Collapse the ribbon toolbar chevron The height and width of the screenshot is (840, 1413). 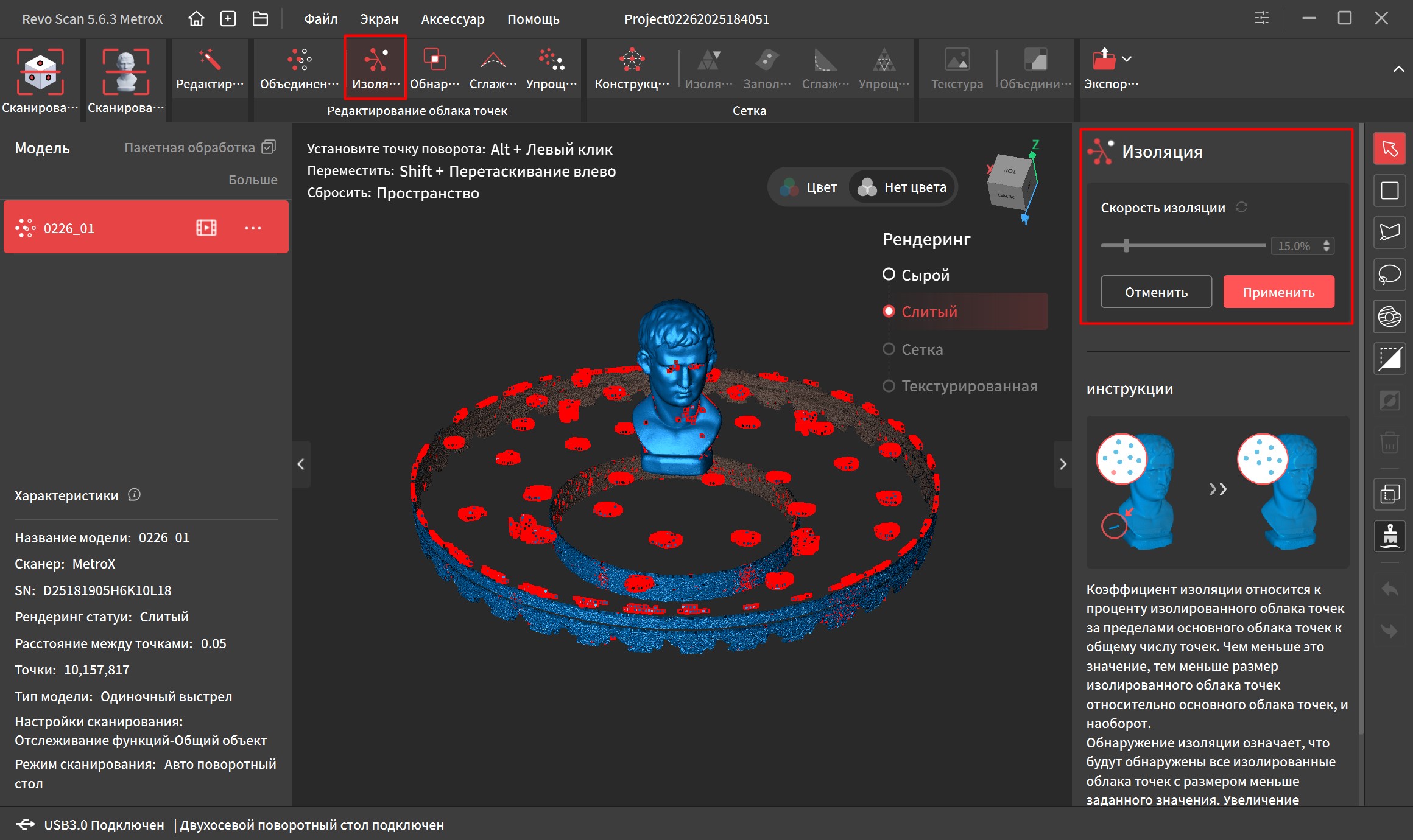(1398, 69)
